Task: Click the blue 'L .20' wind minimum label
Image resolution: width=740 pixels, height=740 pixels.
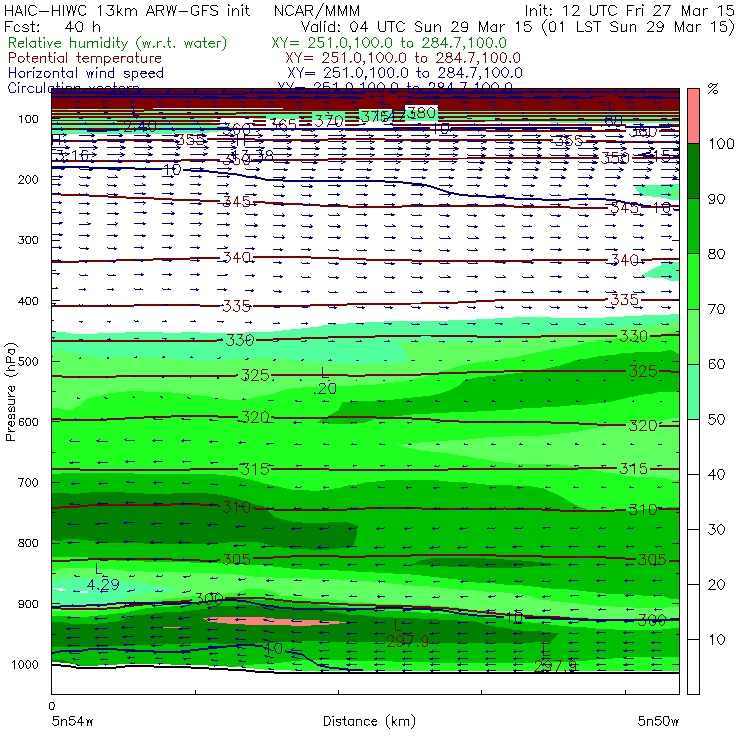Action: (x=325, y=381)
